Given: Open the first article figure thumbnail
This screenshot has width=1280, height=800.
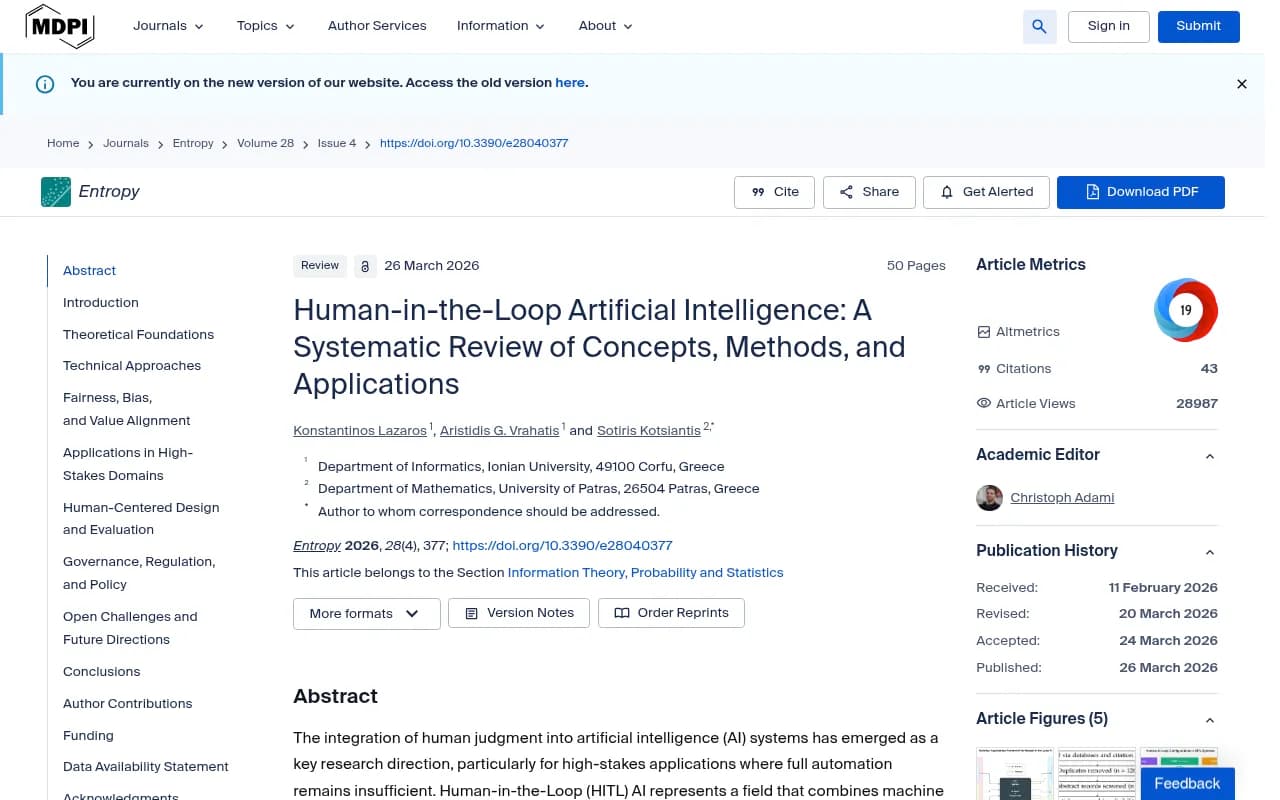Looking at the screenshot, I should [x=1014, y=773].
